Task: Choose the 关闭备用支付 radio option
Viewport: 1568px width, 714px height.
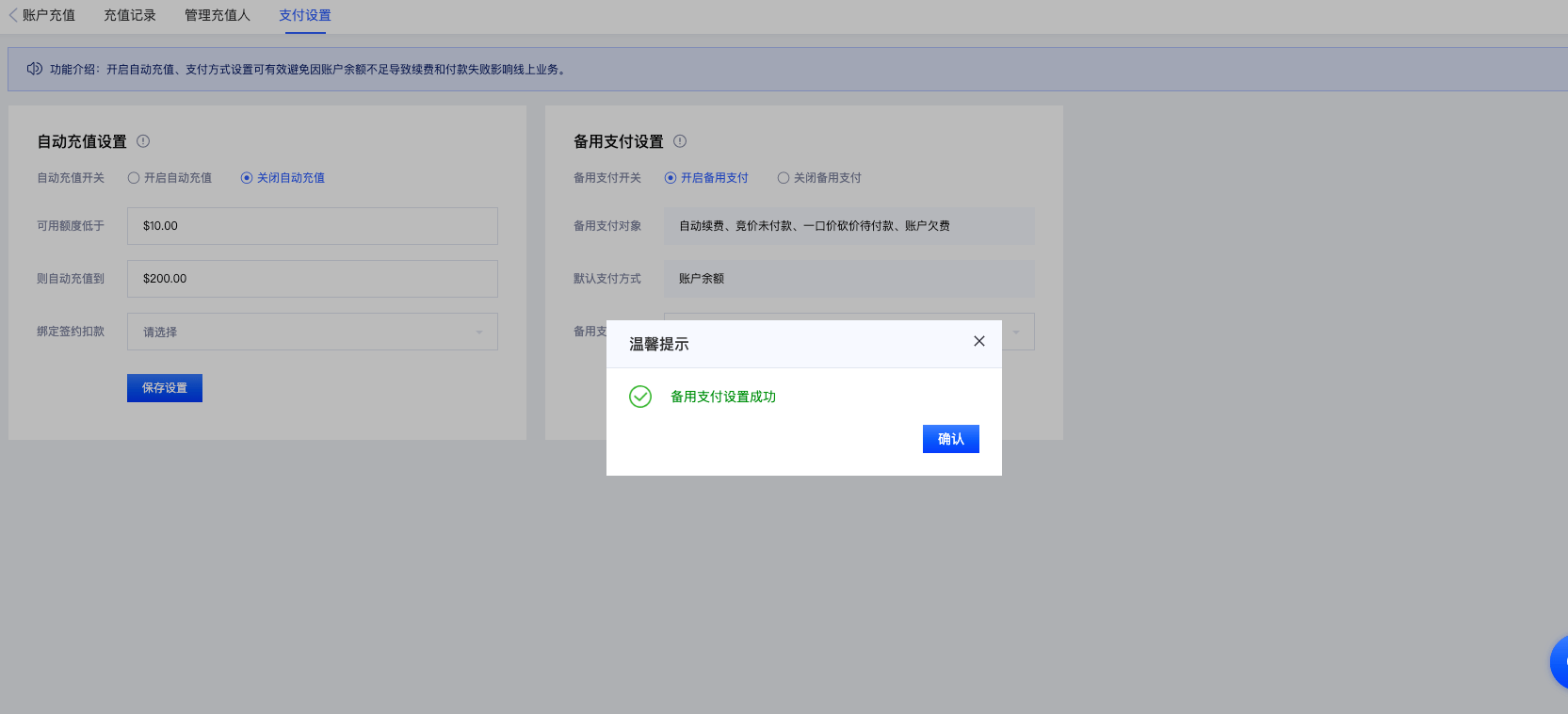Action: (x=784, y=178)
